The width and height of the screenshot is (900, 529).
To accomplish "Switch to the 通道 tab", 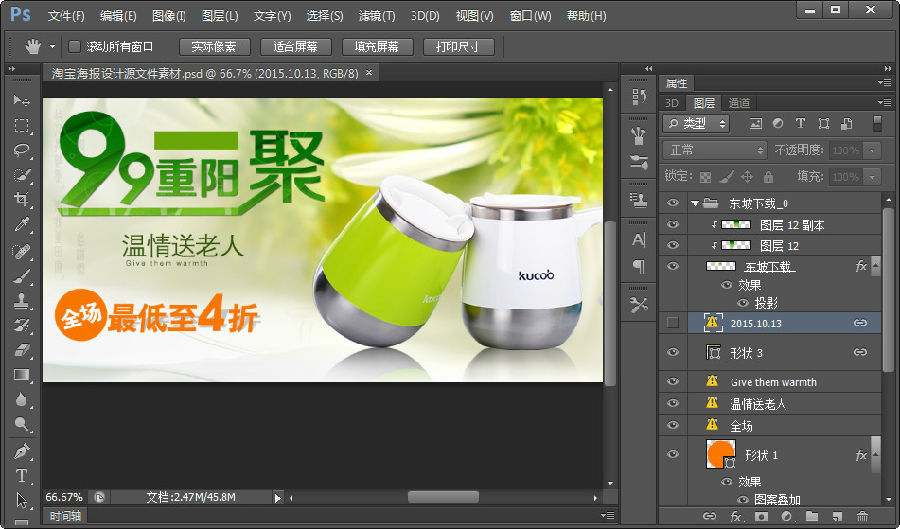I will (x=739, y=103).
